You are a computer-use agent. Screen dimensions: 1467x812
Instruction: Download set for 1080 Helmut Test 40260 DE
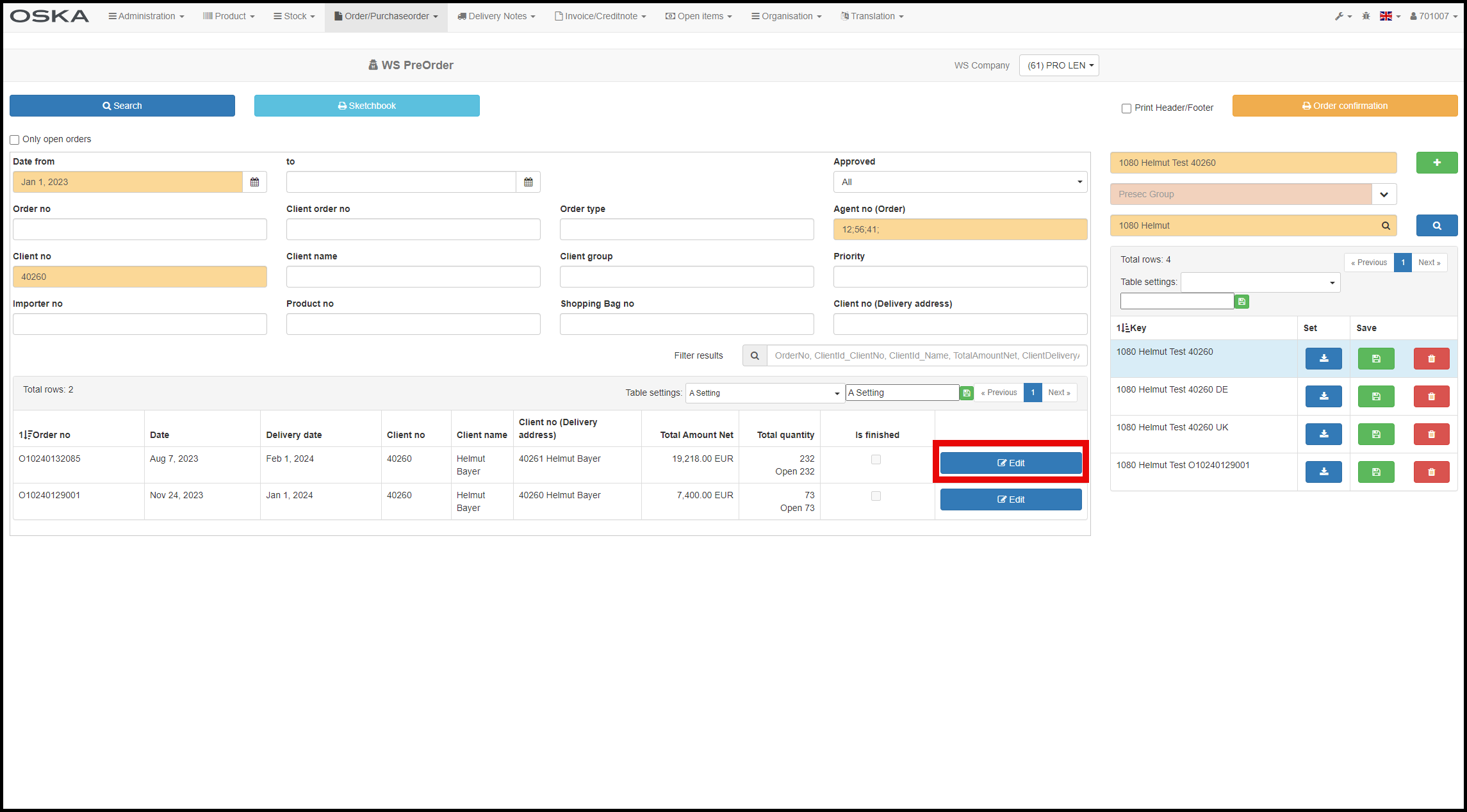[1323, 396]
